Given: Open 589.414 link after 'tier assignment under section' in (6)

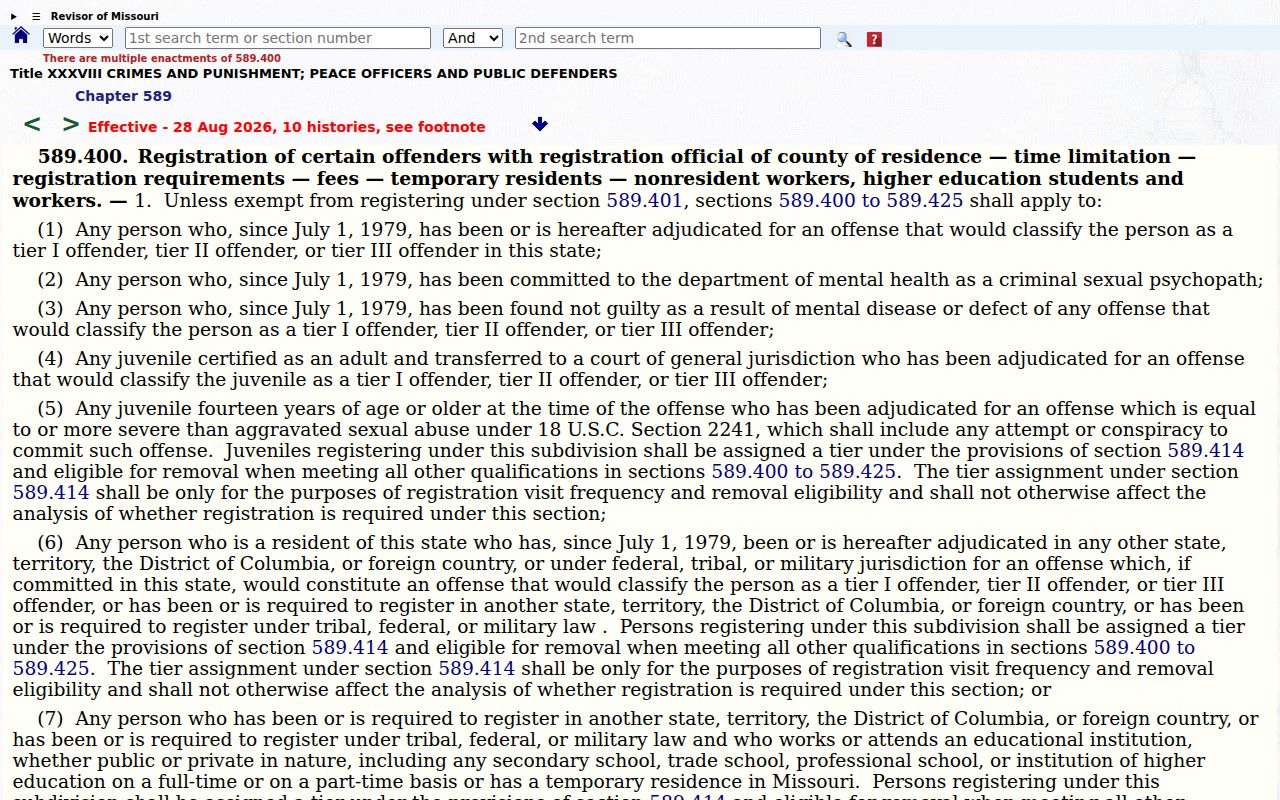Looking at the screenshot, I should coord(476,668).
